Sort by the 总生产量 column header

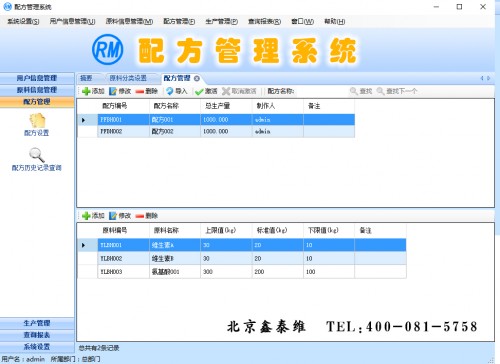tap(226, 106)
